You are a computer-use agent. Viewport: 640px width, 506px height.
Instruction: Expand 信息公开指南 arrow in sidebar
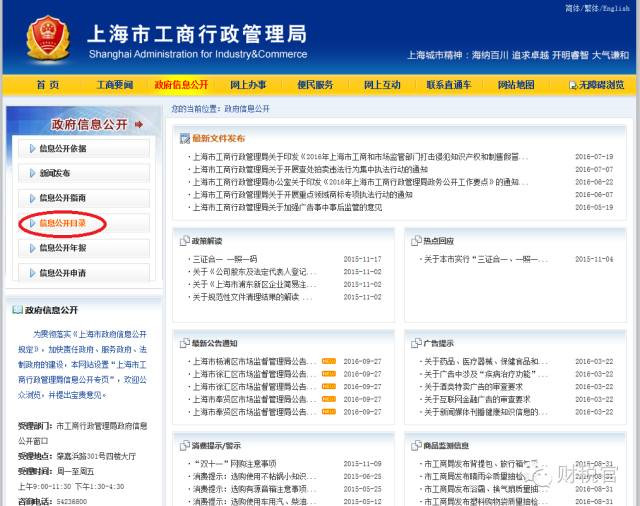(32, 198)
